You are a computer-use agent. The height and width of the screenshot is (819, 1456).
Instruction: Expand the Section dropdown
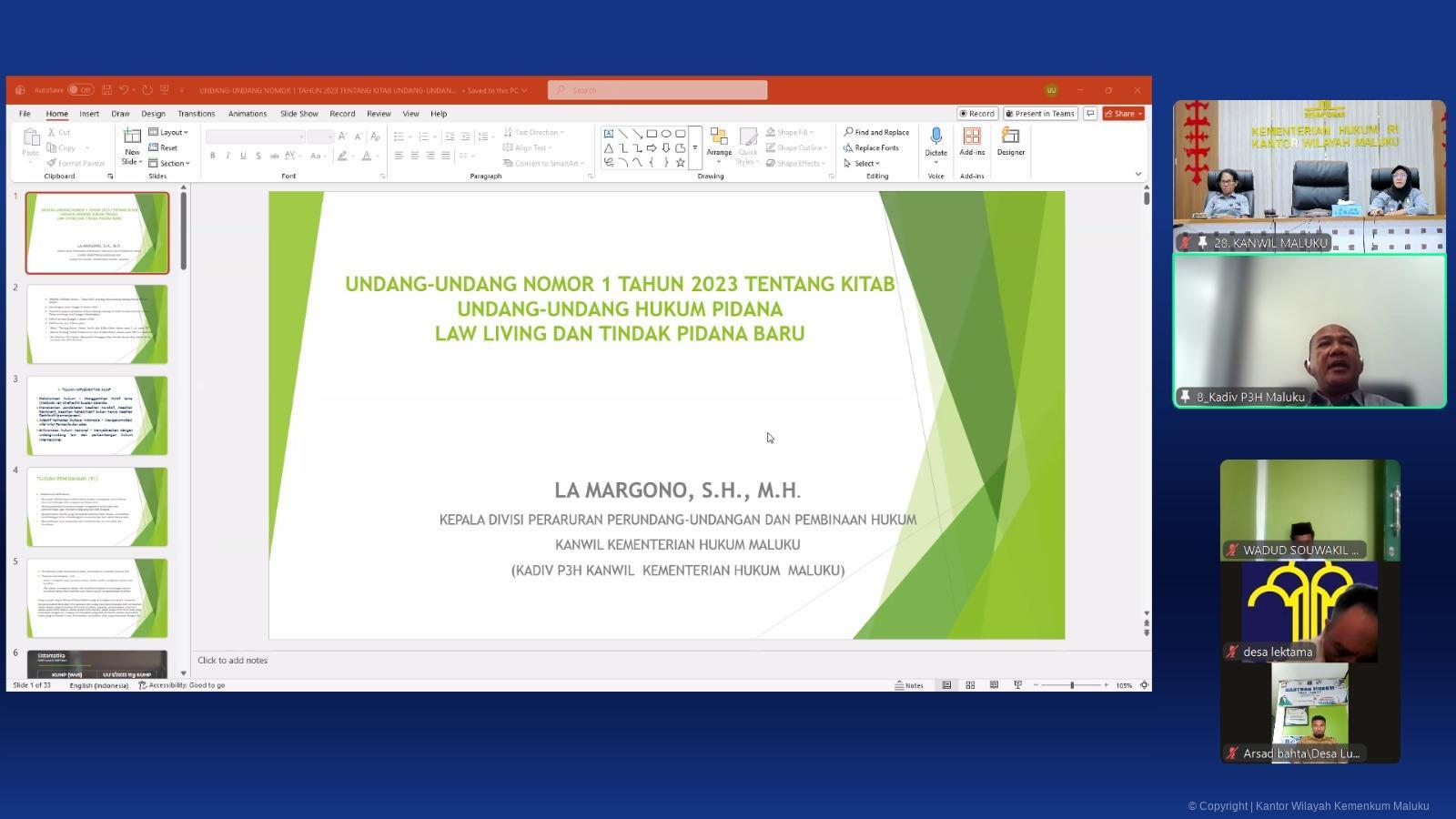[x=169, y=163]
